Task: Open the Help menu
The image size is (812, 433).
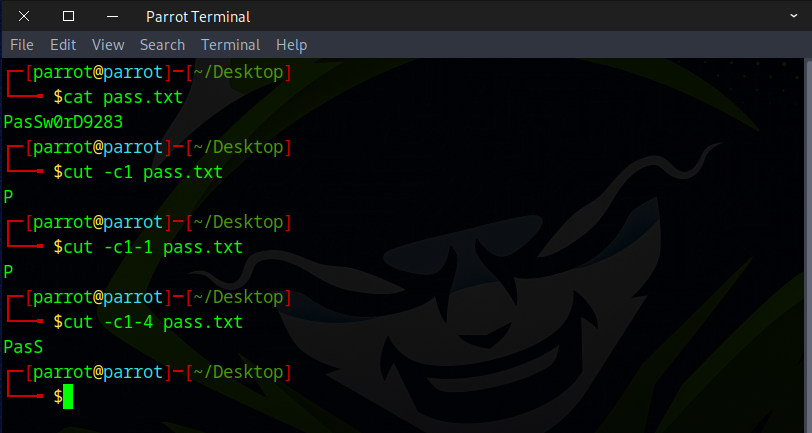Action: 292,45
